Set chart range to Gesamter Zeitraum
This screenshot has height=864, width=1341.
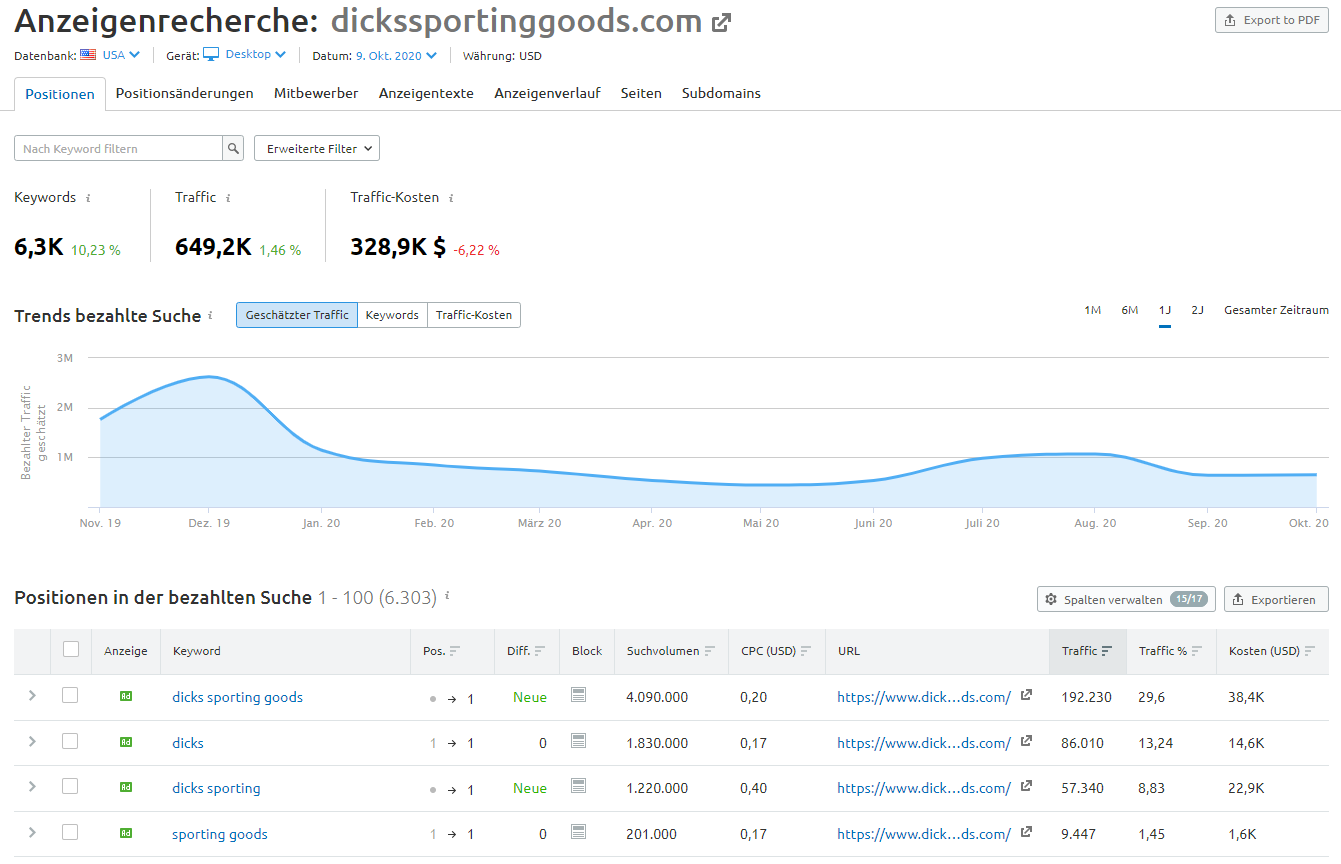pyautogui.click(x=1276, y=310)
